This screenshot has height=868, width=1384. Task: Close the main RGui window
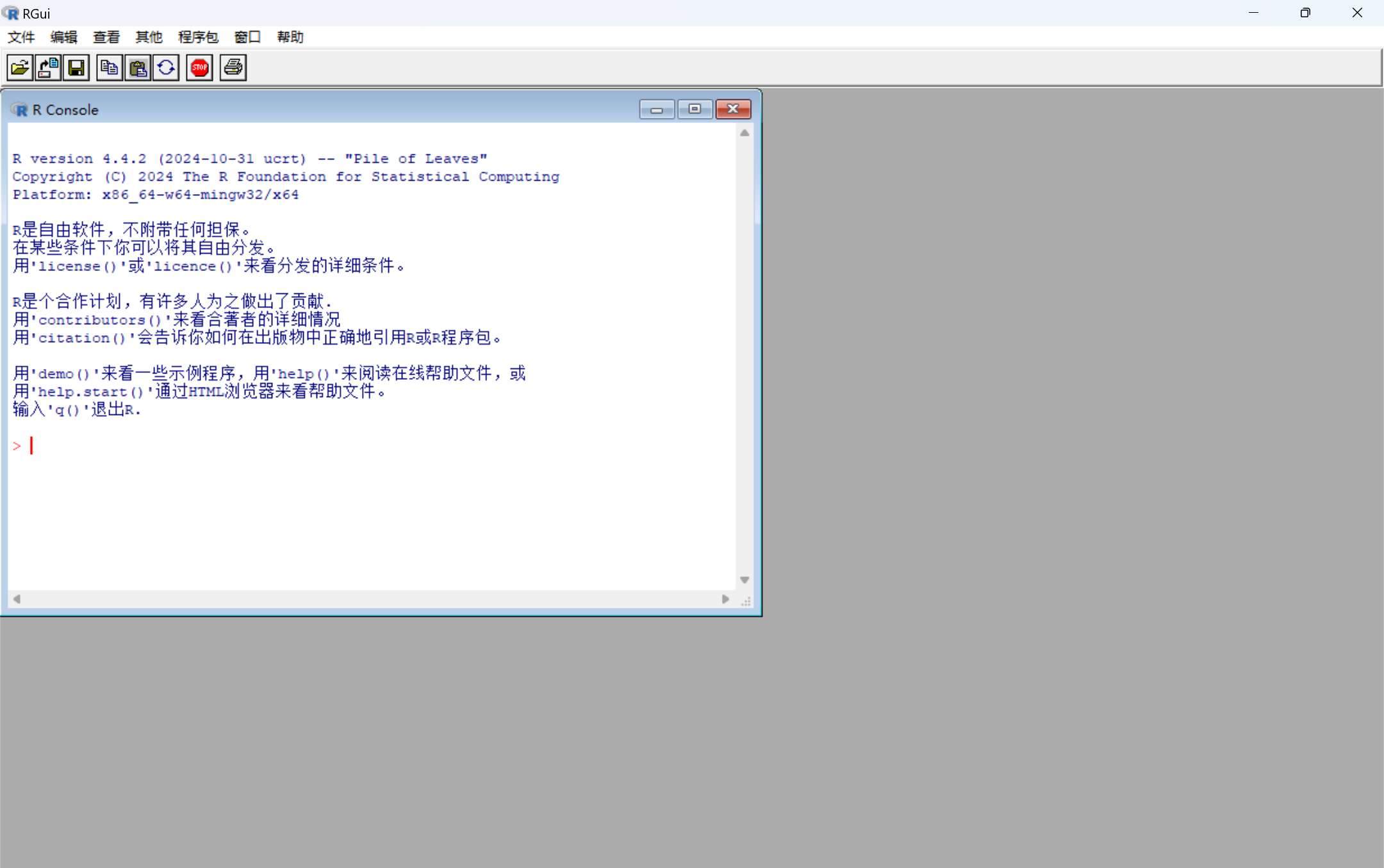(x=1357, y=13)
